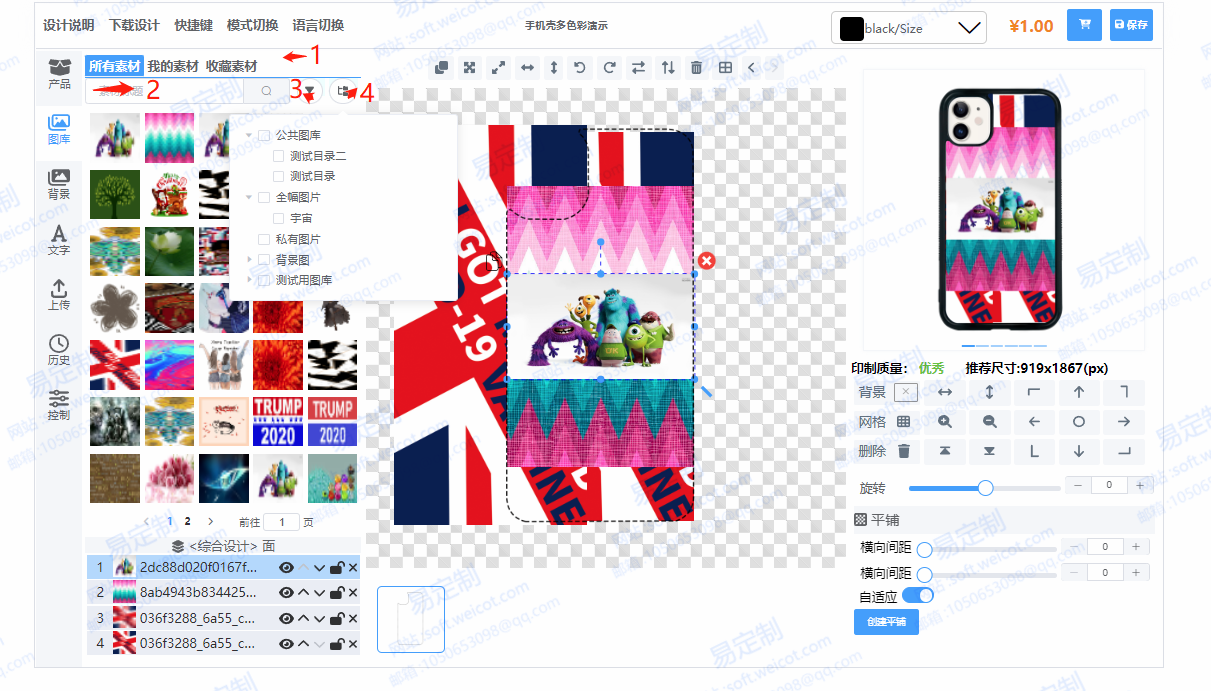
Task: Collapse canvas toolbar with the left chevron
Action: 752,68
